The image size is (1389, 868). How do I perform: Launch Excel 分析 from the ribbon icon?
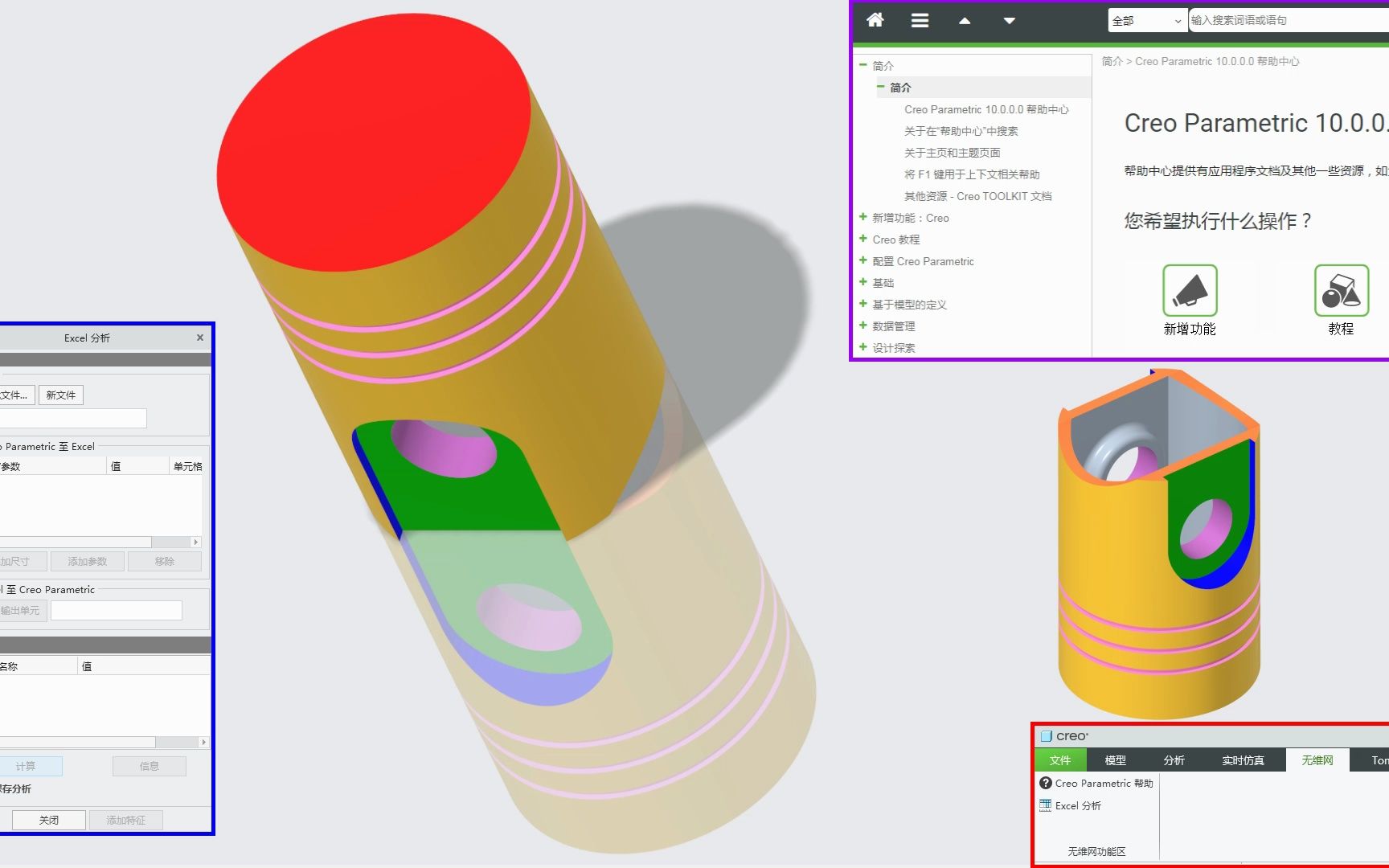(1045, 805)
